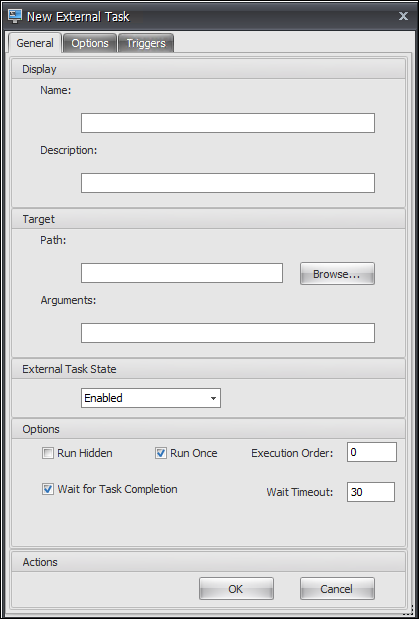Click the Display section header
The image size is (419, 619).
[209, 69]
